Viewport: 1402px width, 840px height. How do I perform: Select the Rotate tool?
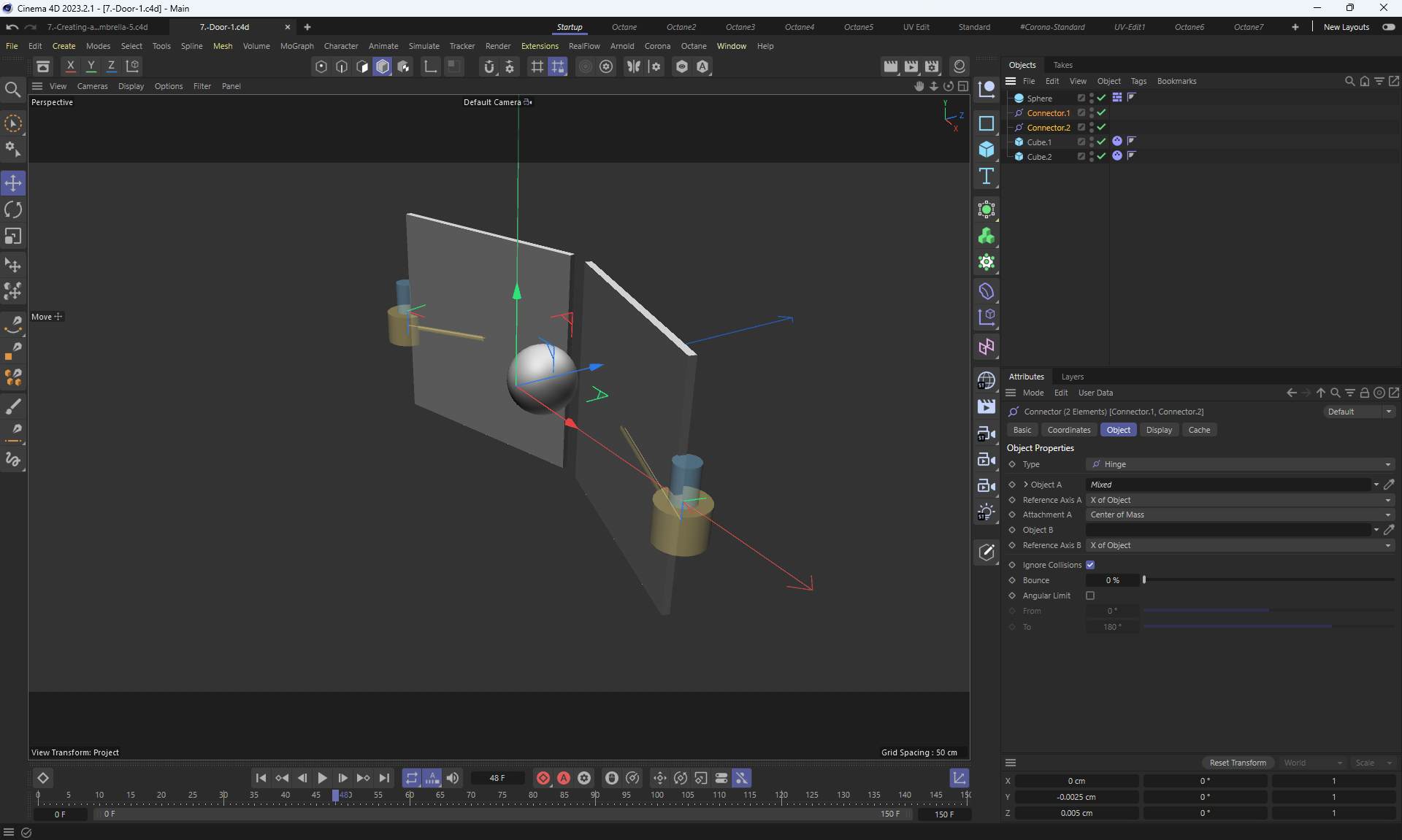click(13, 210)
